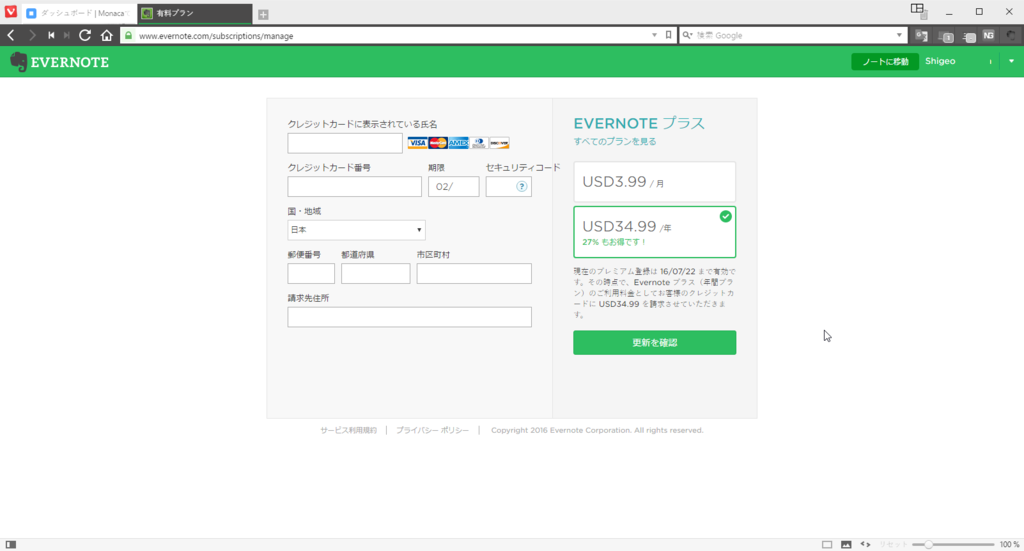
Task: Click the browser reload page icon
Action: pos(85,35)
